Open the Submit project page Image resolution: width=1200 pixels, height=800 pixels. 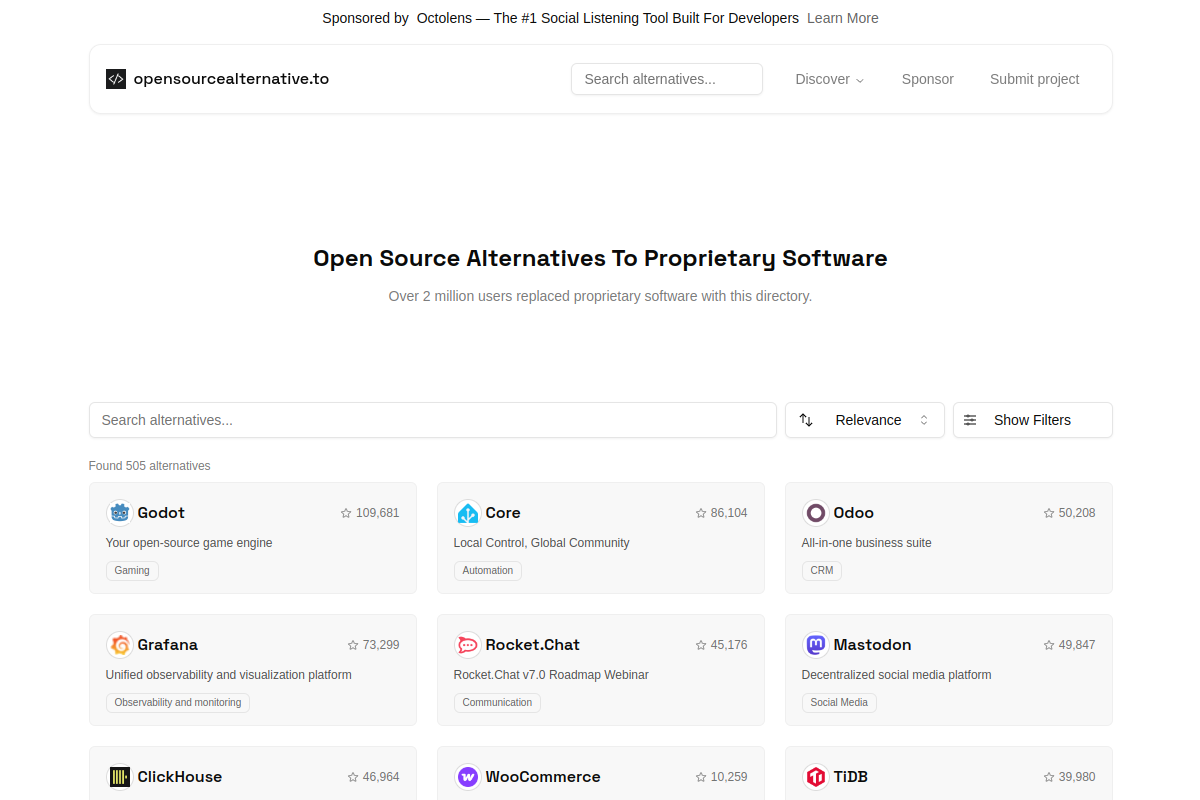(1035, 79)
